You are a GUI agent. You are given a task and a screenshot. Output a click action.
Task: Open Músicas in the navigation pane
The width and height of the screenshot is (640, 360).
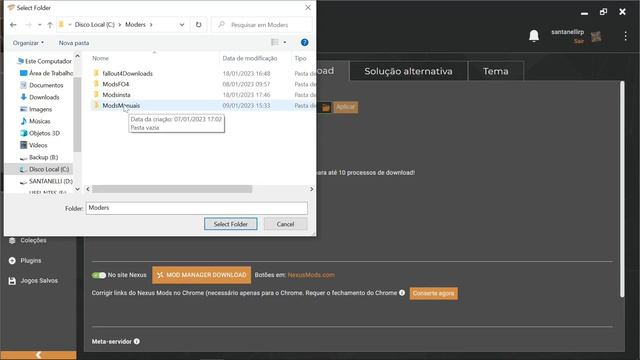35,121
